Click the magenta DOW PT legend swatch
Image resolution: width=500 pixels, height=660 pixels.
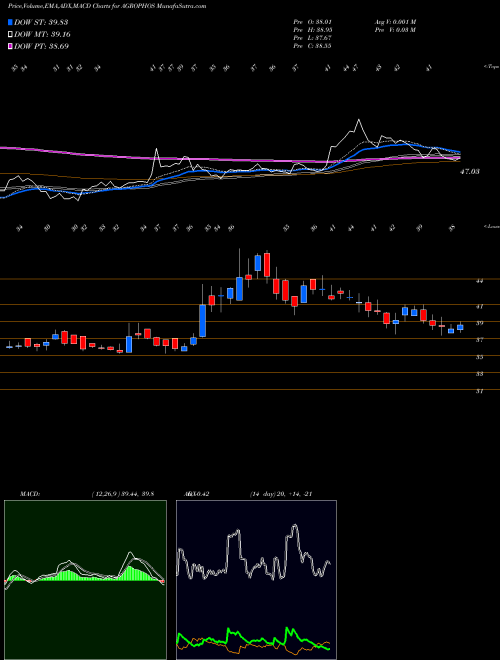(10, 46)
